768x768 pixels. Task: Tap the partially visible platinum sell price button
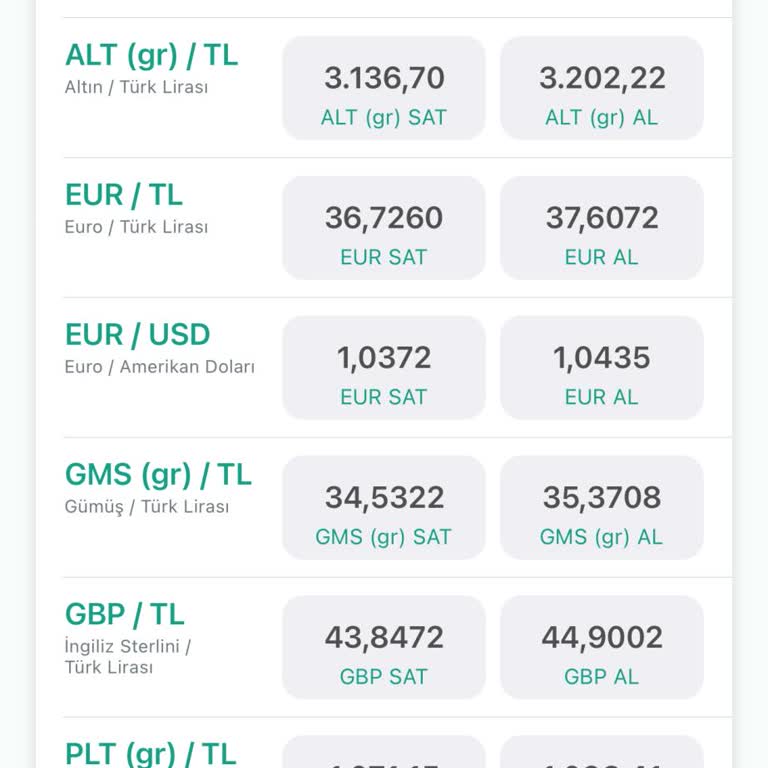(x=384, y=753)
